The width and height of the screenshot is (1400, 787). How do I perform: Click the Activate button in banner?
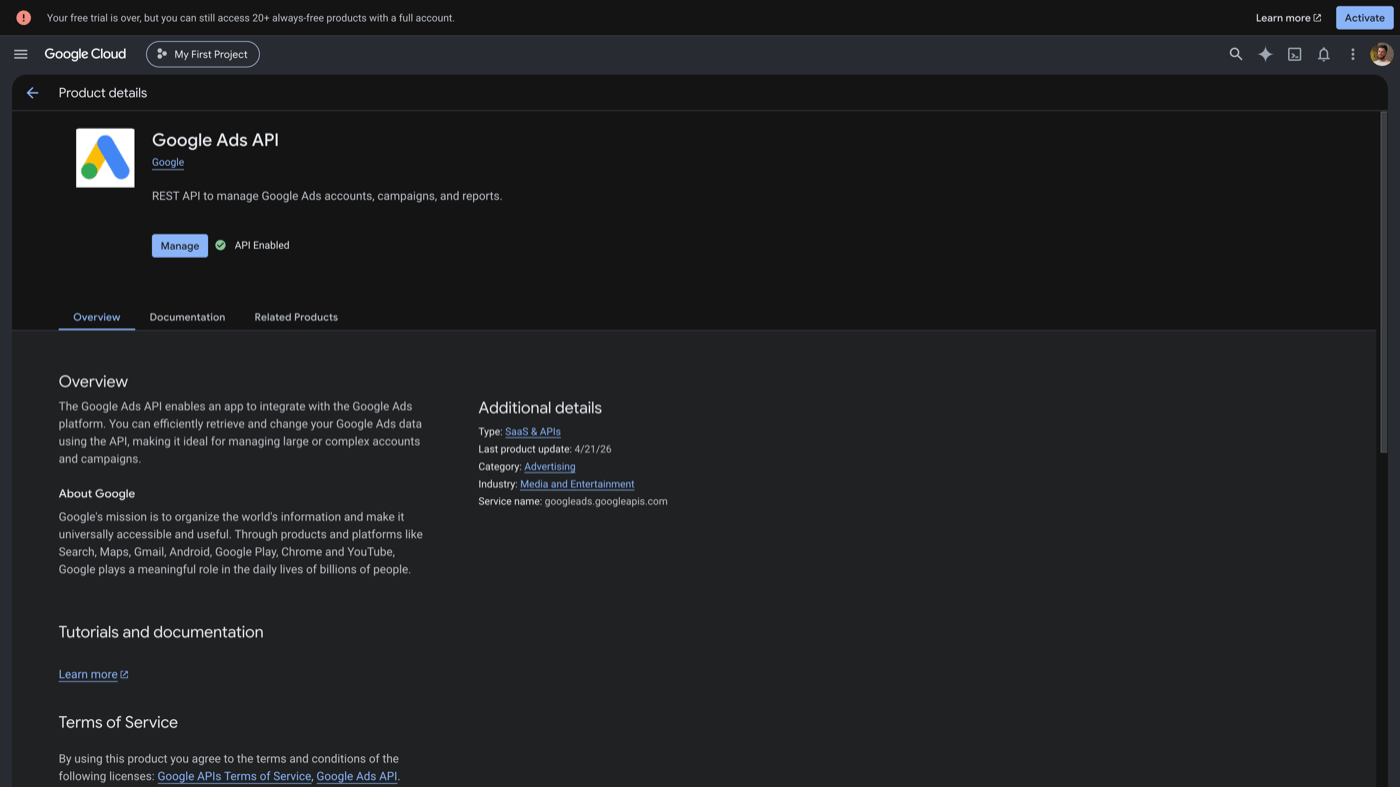pos(1364,18)
